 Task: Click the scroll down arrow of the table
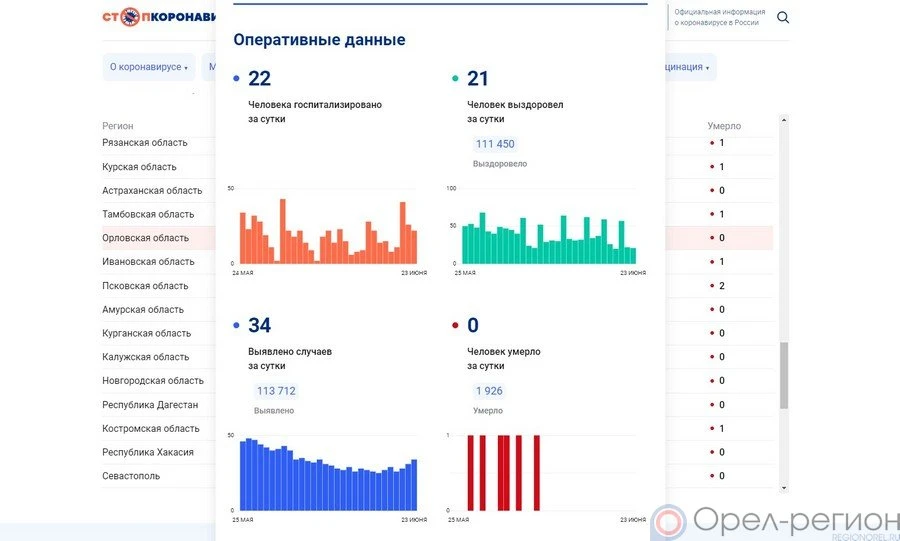[x=783, y=488]
